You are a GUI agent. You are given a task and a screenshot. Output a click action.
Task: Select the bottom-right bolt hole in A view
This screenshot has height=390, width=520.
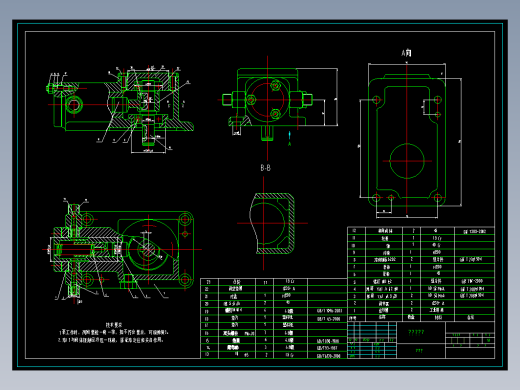pyautogui.click(x=437, y=198)
